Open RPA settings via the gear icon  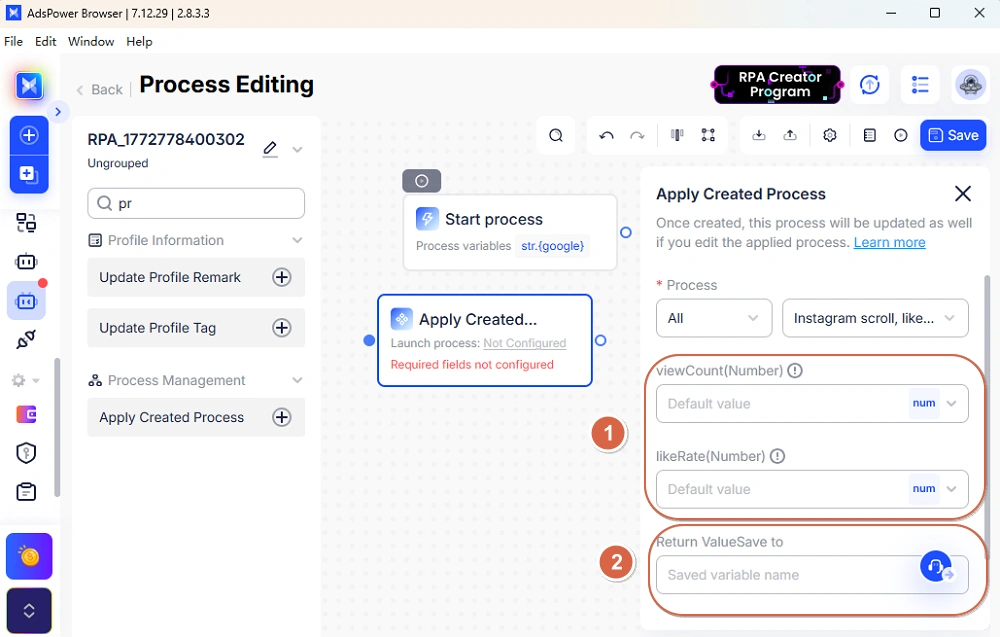[829, 135]
